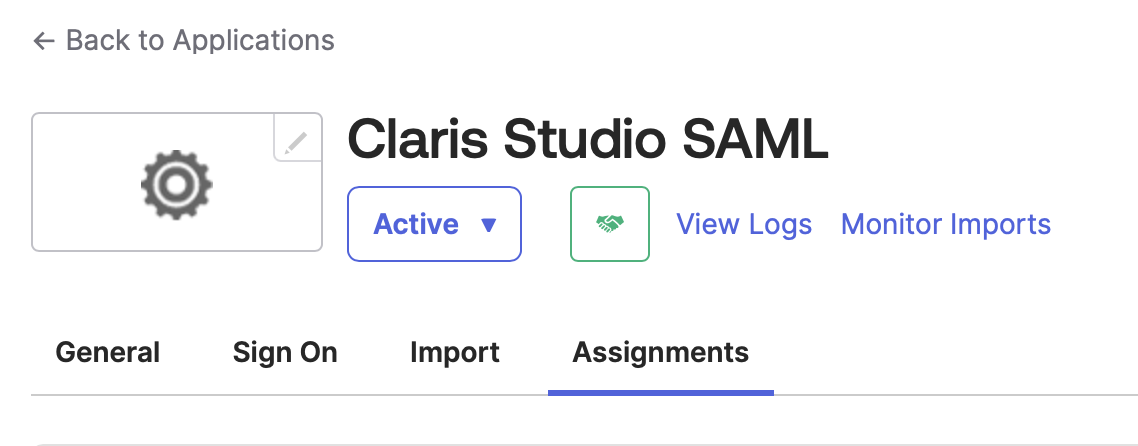This screenshot has height=446, width=1138.
Task: Click the word Applications in the back link
Action: 254,41
